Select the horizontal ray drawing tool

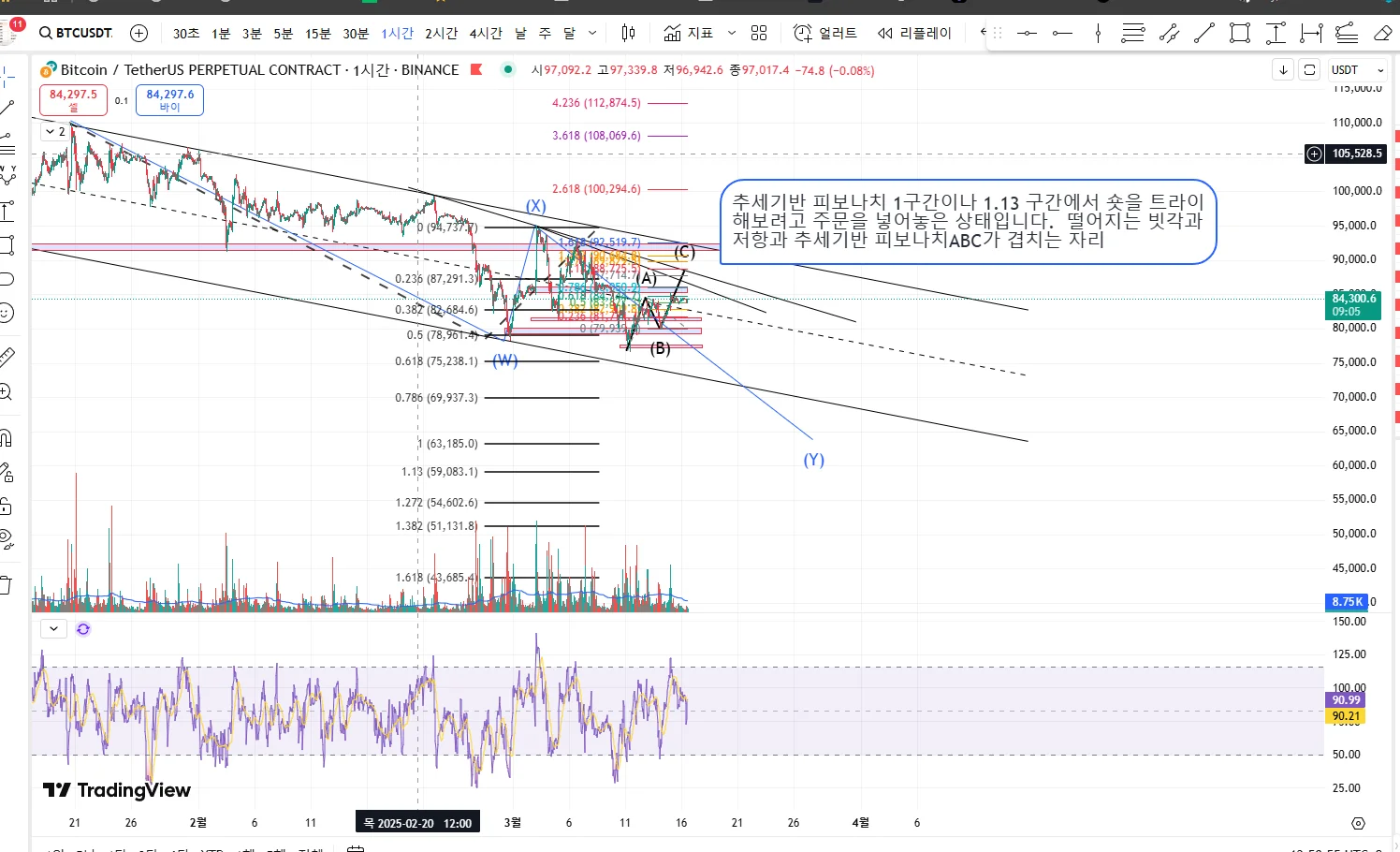click(1062, 34)
